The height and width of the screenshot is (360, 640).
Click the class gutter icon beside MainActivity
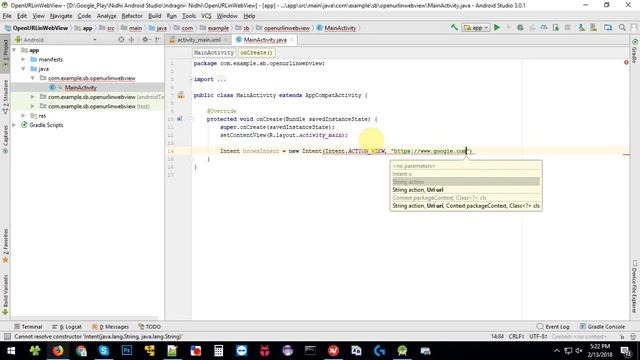pos(181,95)
